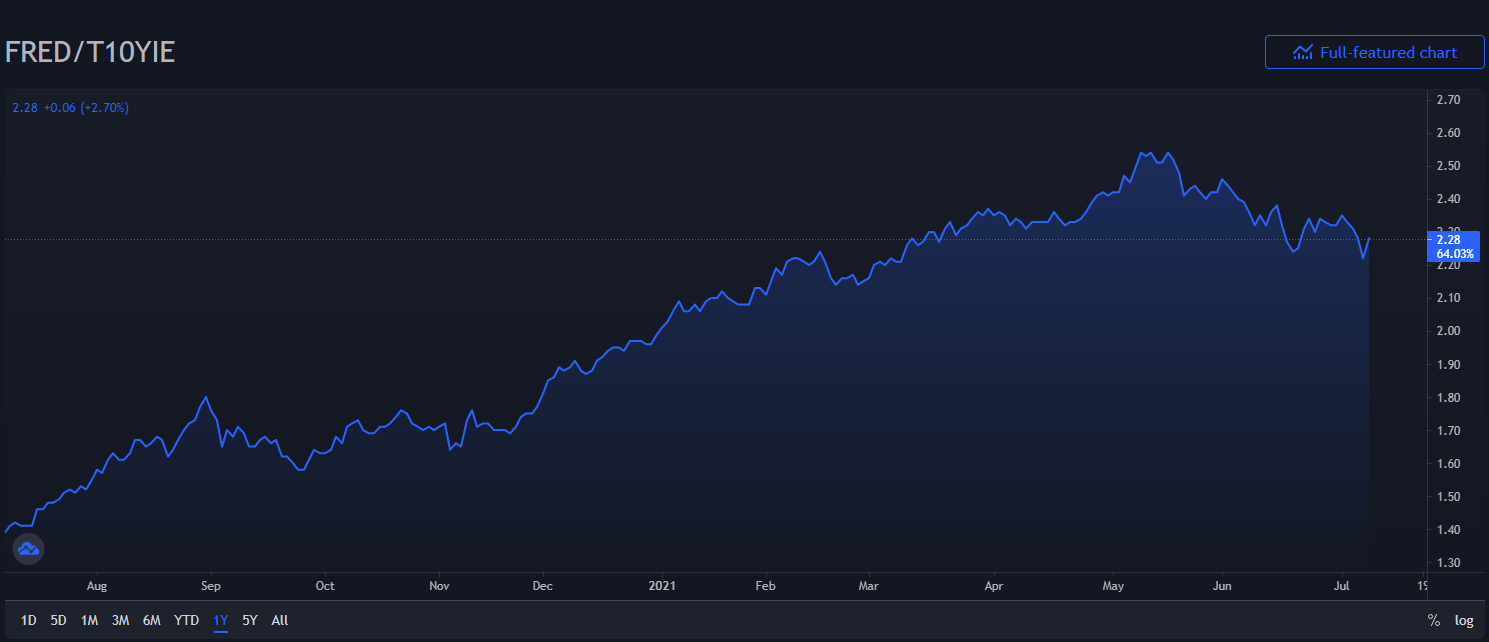Click the May label on the time axis
Viewport: 1489px width, 642px height.
point(1113,586)
